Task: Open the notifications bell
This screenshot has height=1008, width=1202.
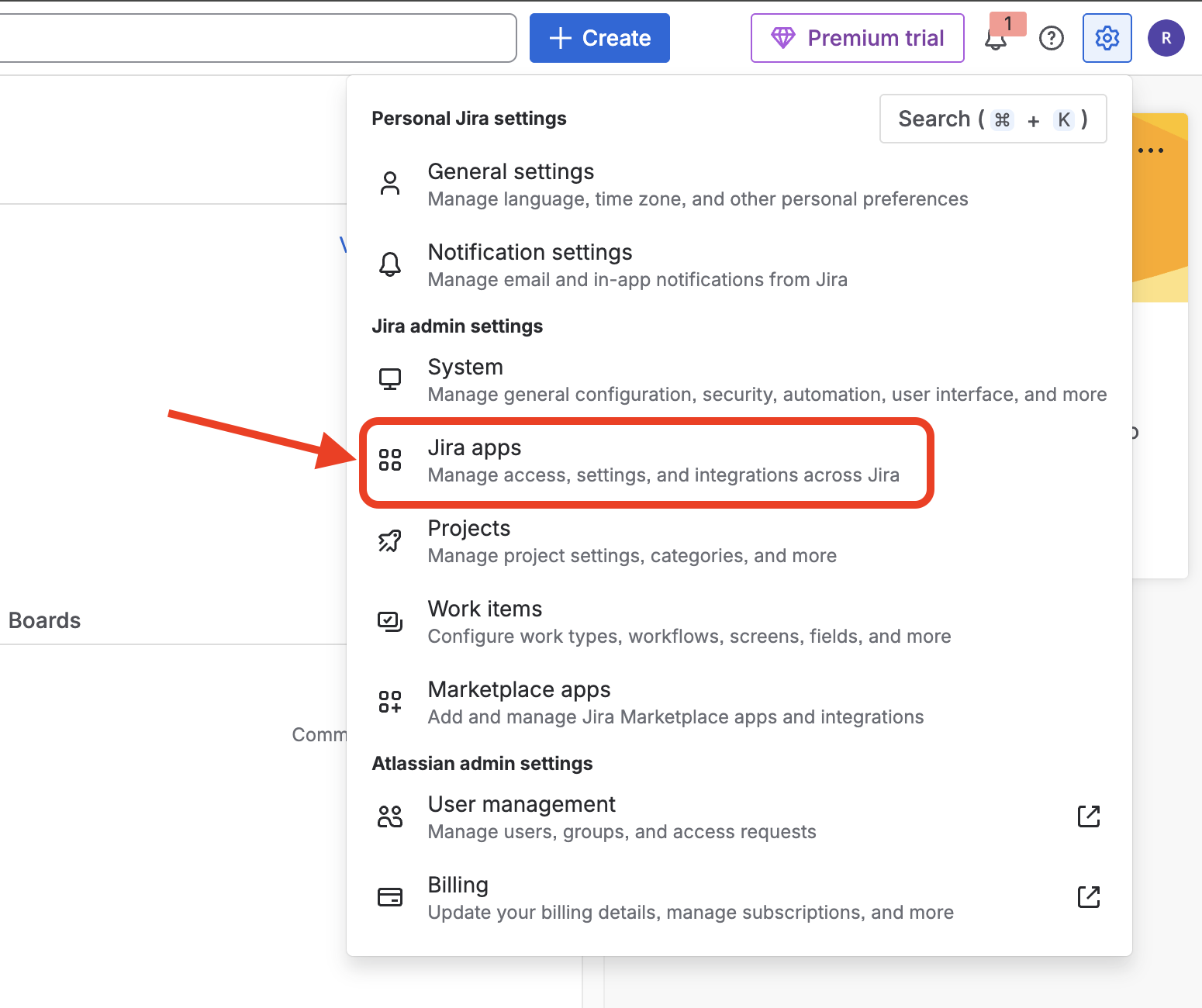Action: pos(996,39)
